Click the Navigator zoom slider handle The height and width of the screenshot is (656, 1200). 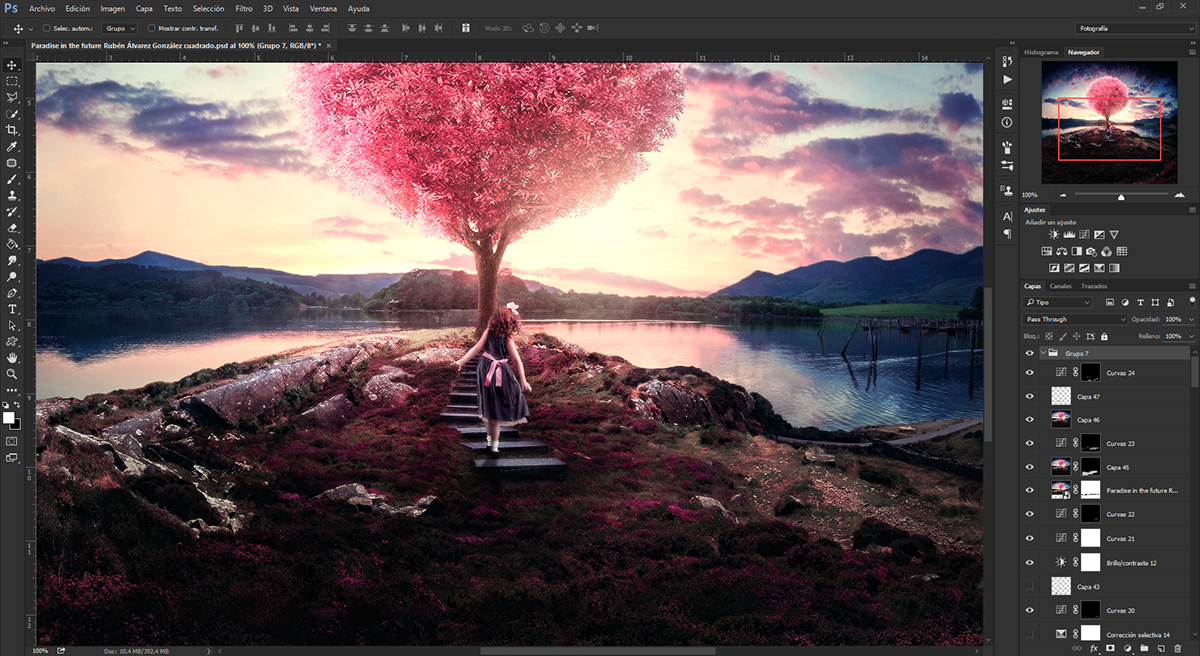(x=1121, y=196)
